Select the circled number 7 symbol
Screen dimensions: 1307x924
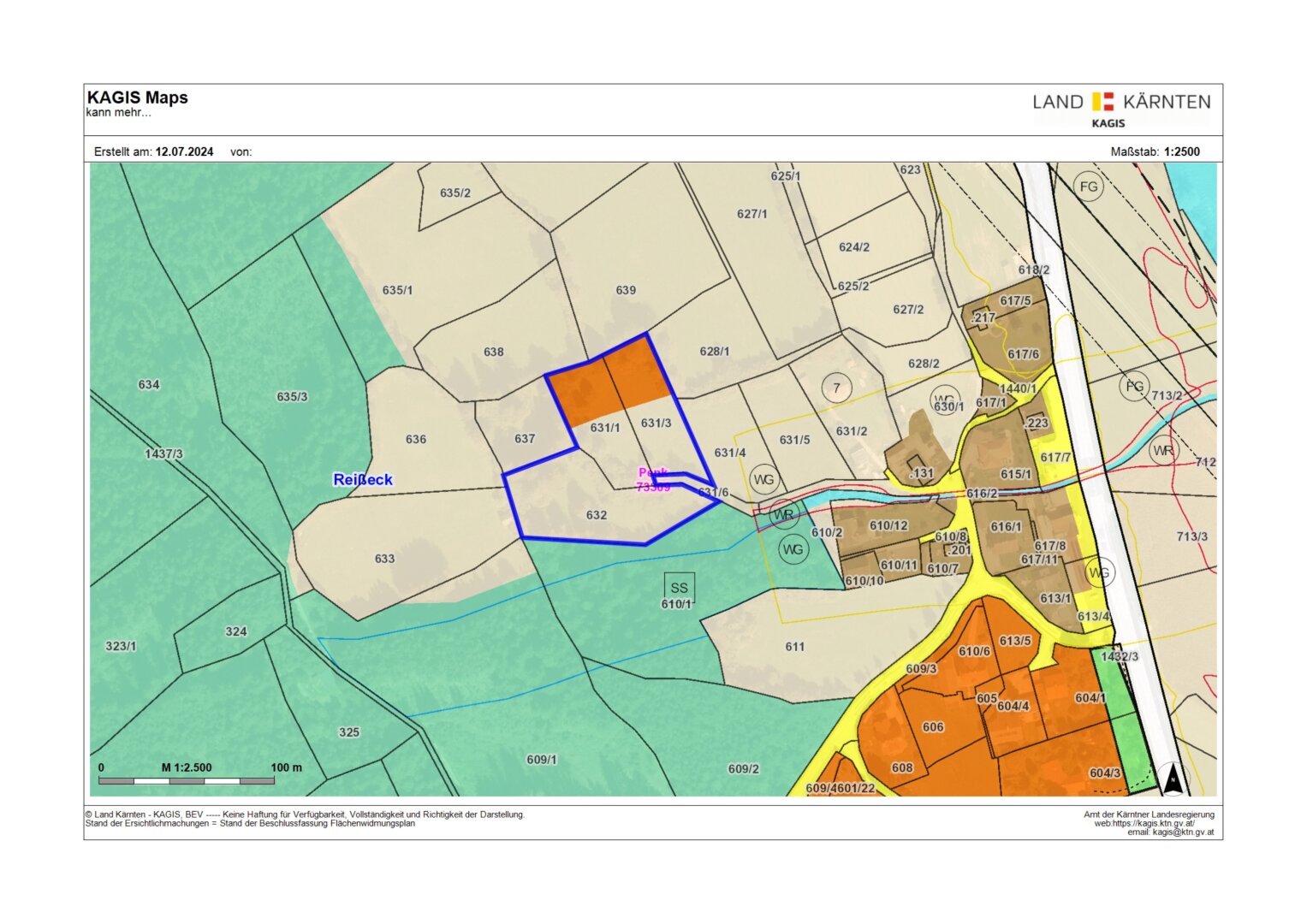point(836,388)
